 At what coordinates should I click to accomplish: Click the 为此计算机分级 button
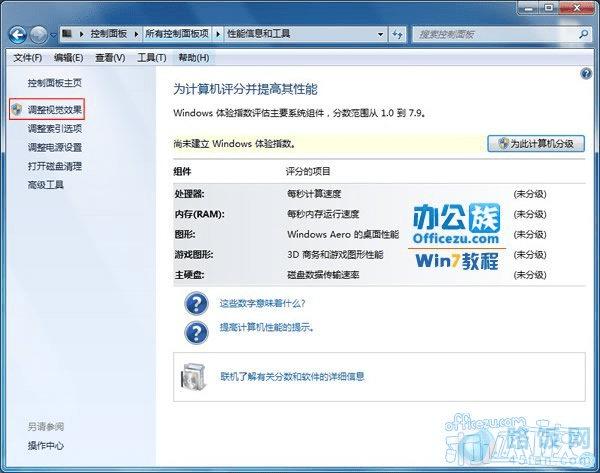coord(536,144)
